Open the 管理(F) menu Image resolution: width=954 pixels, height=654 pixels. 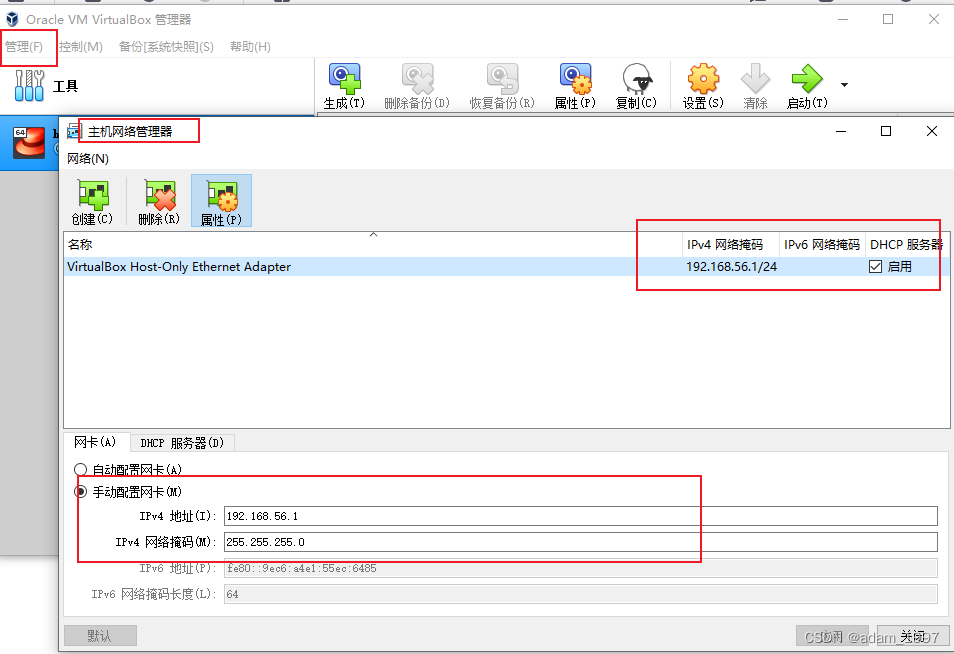28,46
